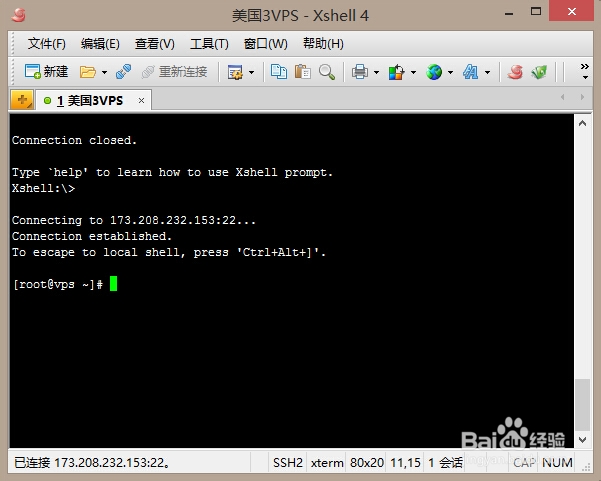This screenshot has width=601, height=481.
Task: Expand the color scheme dropdown arrow
Action: tap(413, 72)
